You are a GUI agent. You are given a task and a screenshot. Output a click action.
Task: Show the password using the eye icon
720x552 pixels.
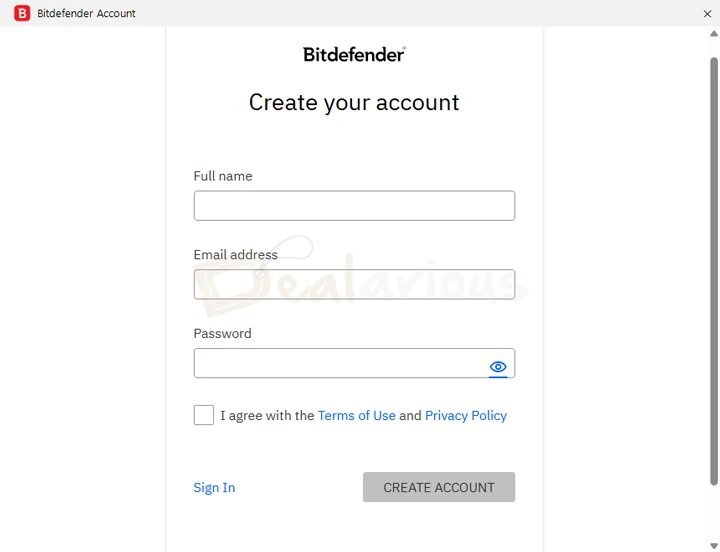click(x=498, y=367)
